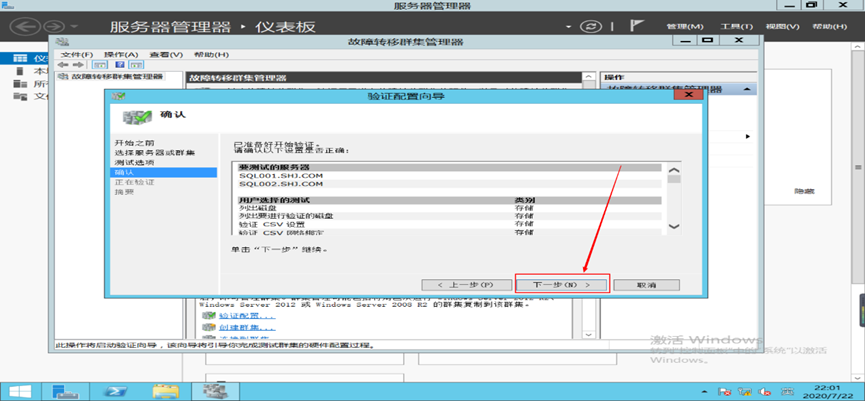The height and width of the screenshot is (401, 865).
Task: Click the 隐藏 link in Server Manager dashboard
Action: (804, 191)
